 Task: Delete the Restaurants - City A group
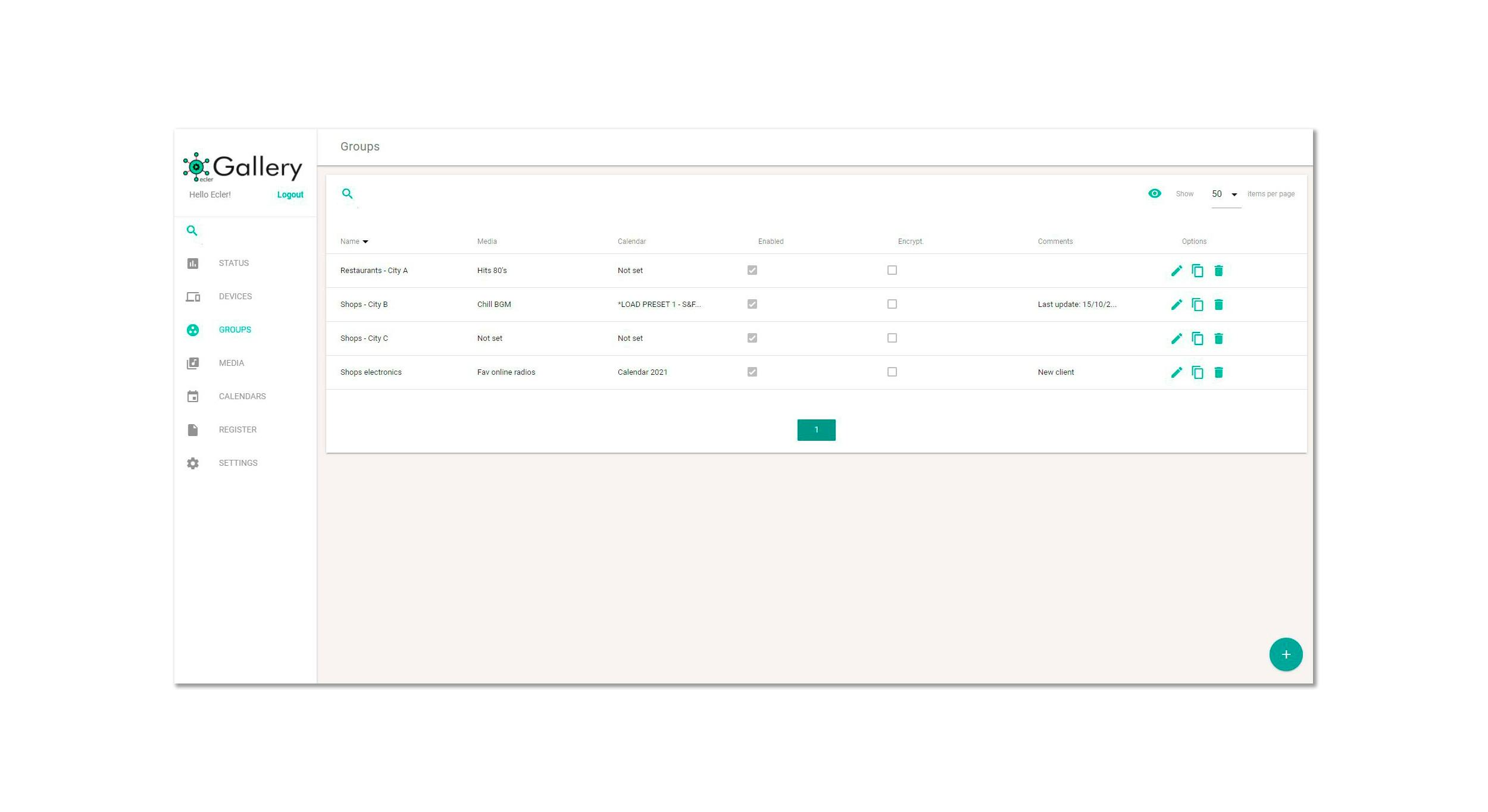tap(1218, 271)
